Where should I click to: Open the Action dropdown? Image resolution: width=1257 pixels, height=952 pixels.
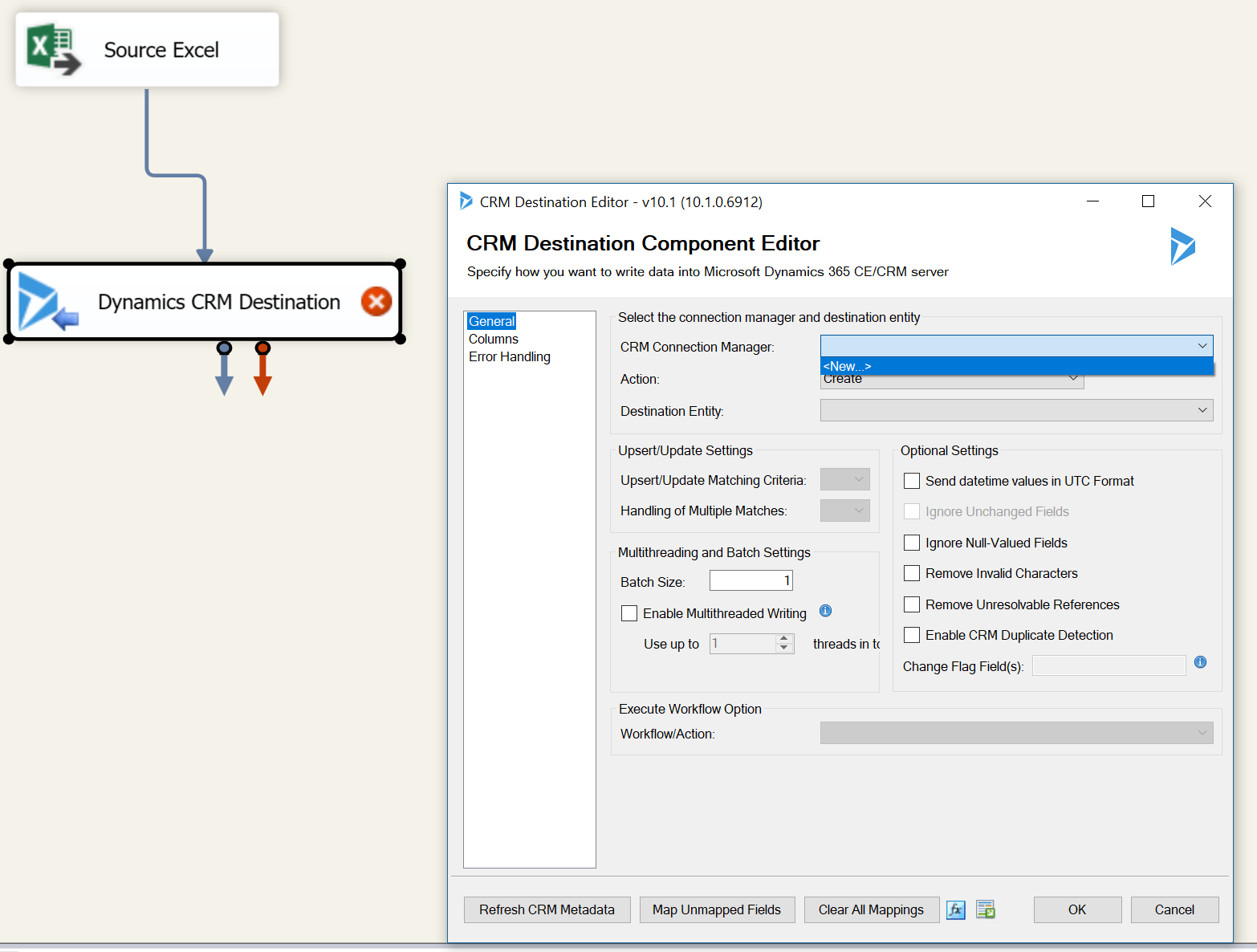click(x=1073, y=379)
